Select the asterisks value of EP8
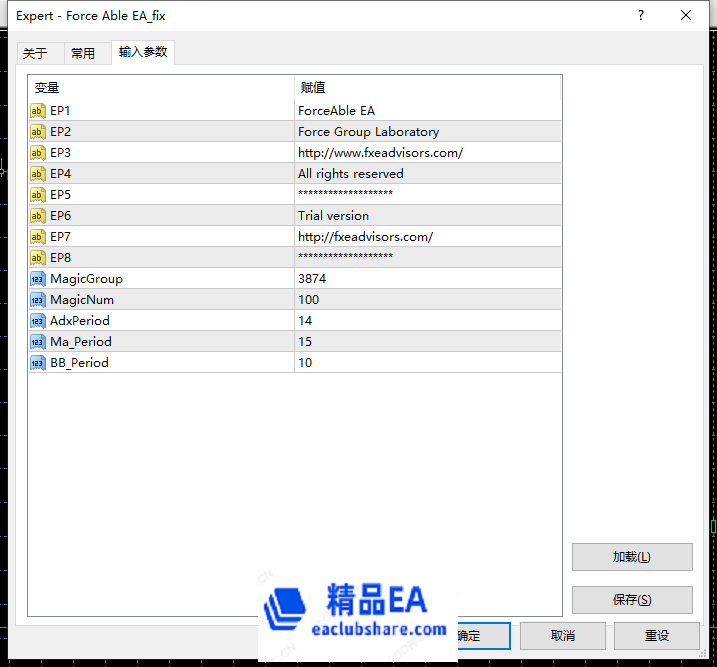 click(345, 256)
